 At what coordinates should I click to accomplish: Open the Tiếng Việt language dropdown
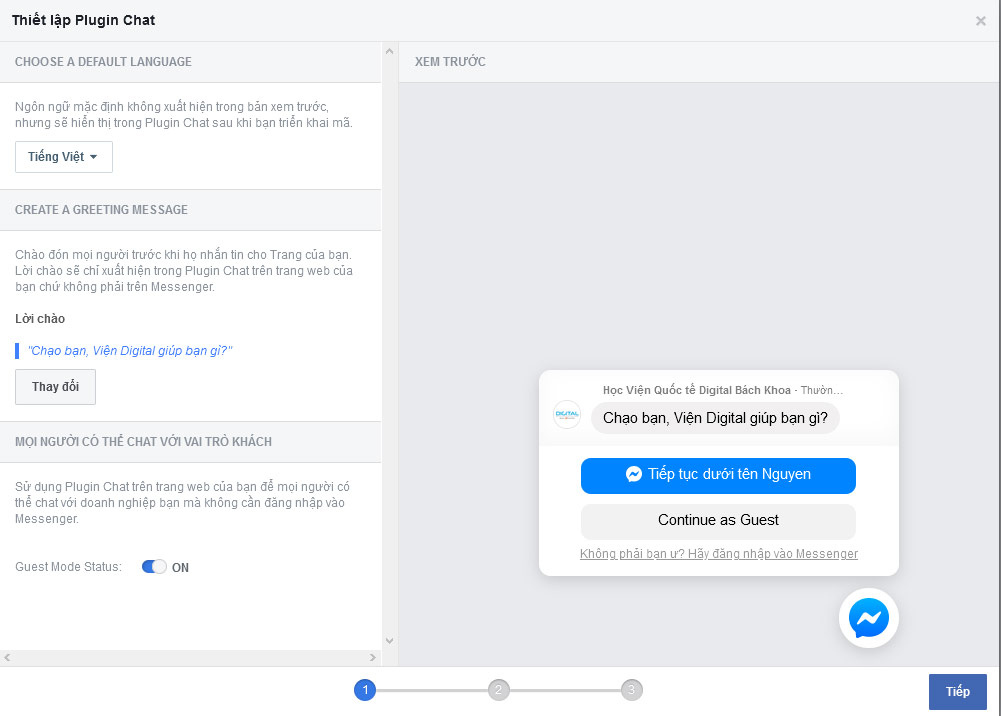[64, 157]
